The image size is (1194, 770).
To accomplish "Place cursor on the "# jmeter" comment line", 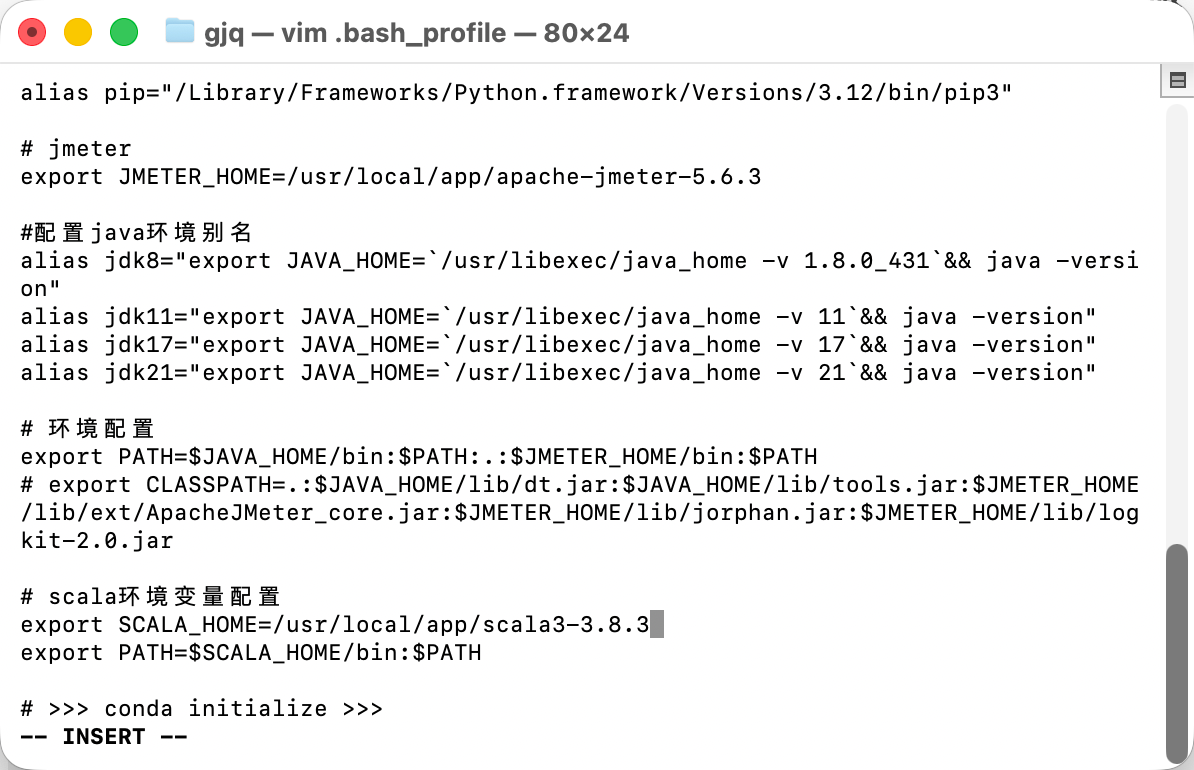I will [x=76, y=149].
